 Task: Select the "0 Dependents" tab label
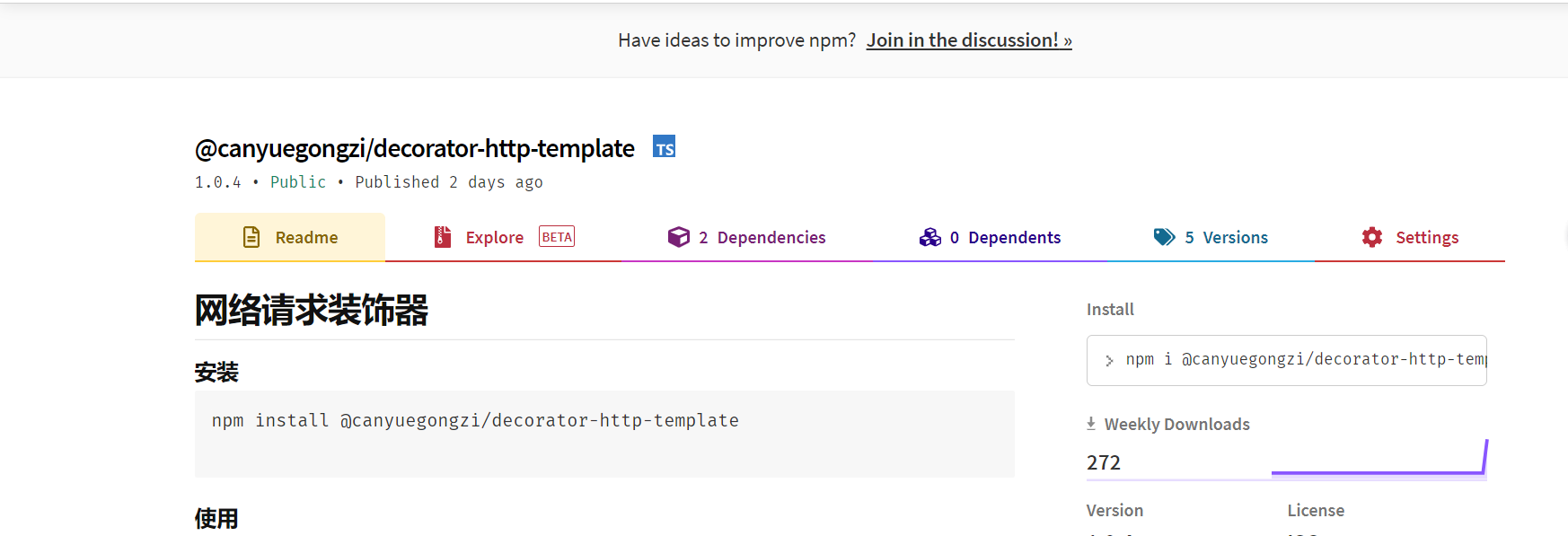coord(1005,237)
